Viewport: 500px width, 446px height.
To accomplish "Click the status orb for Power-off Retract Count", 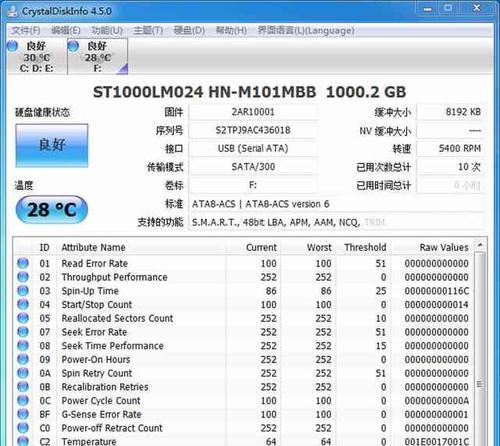I will tap(23, 428).
